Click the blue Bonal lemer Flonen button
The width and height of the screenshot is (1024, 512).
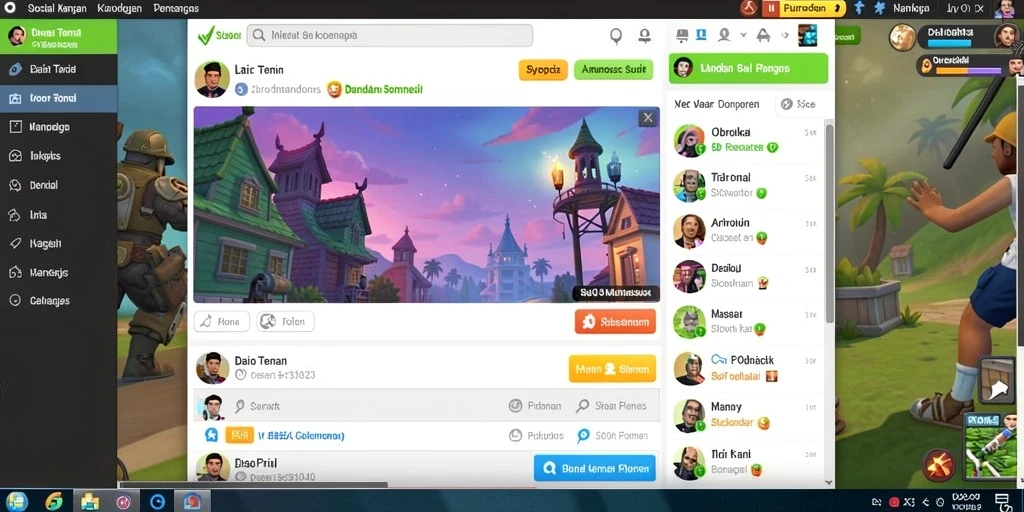(x=594, y=468)
